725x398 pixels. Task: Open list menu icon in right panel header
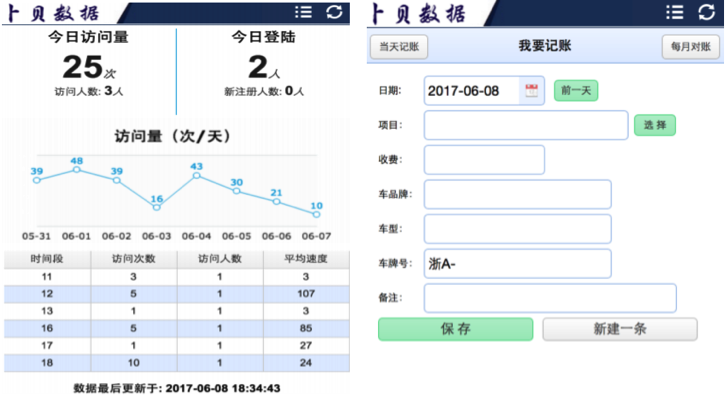click(x=675, y=12)
